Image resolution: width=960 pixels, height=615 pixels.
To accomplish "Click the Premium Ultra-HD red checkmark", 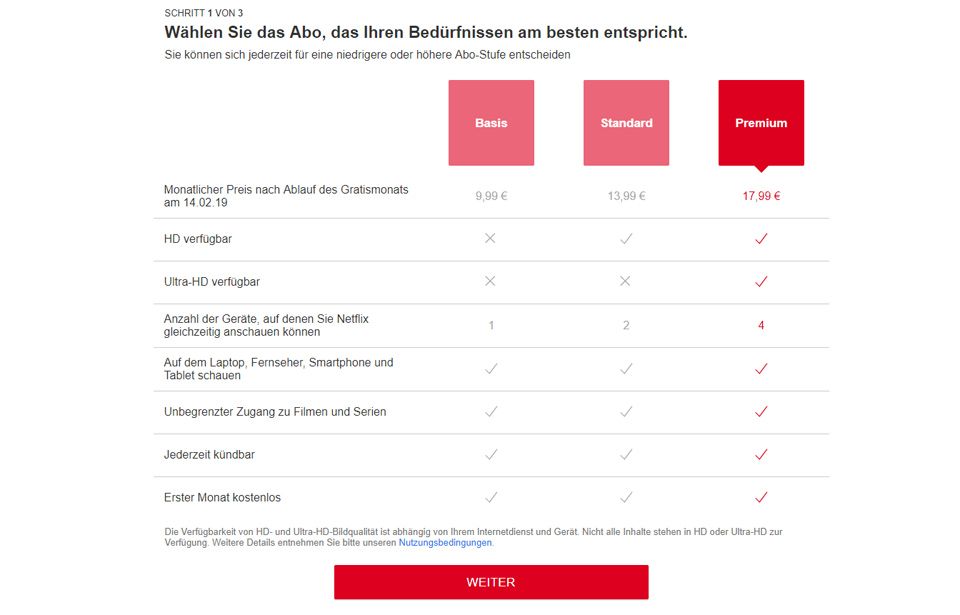I will pos(761,282).
